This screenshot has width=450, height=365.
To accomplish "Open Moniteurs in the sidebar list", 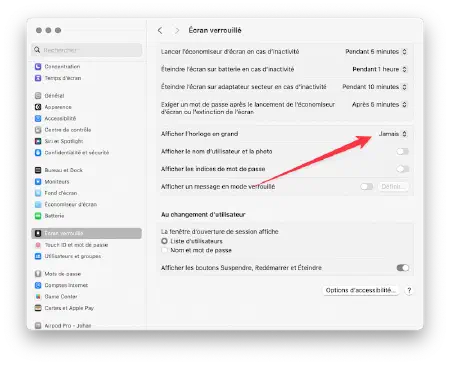I will (x=86, y=182).
